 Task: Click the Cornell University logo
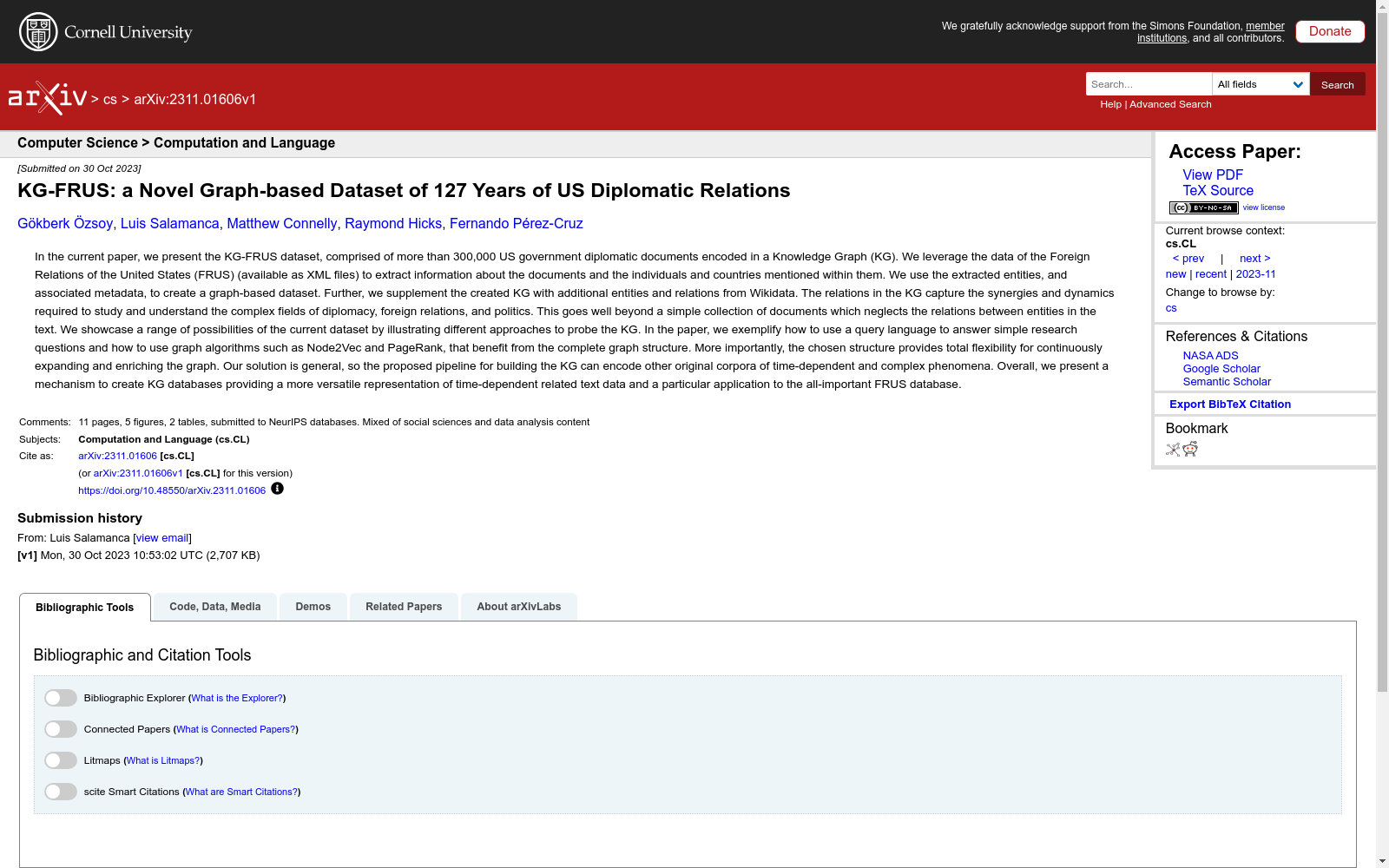point(106,32)
